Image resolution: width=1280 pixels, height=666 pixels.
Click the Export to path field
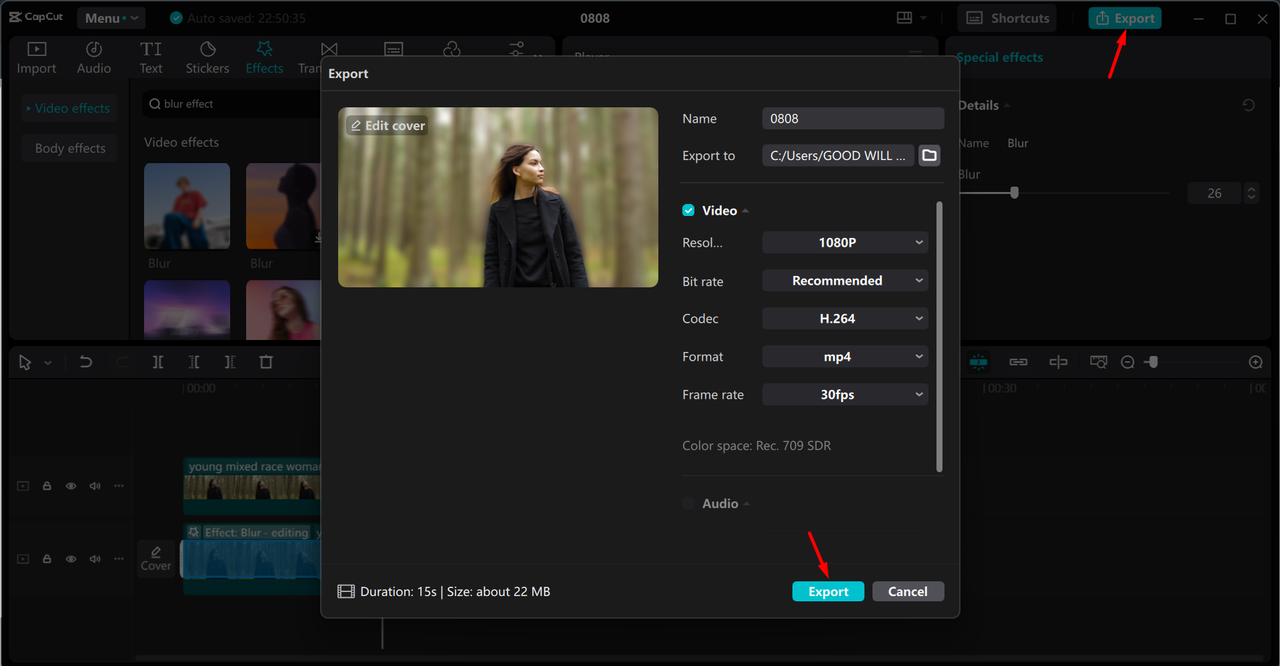click(x=838, y=155)
